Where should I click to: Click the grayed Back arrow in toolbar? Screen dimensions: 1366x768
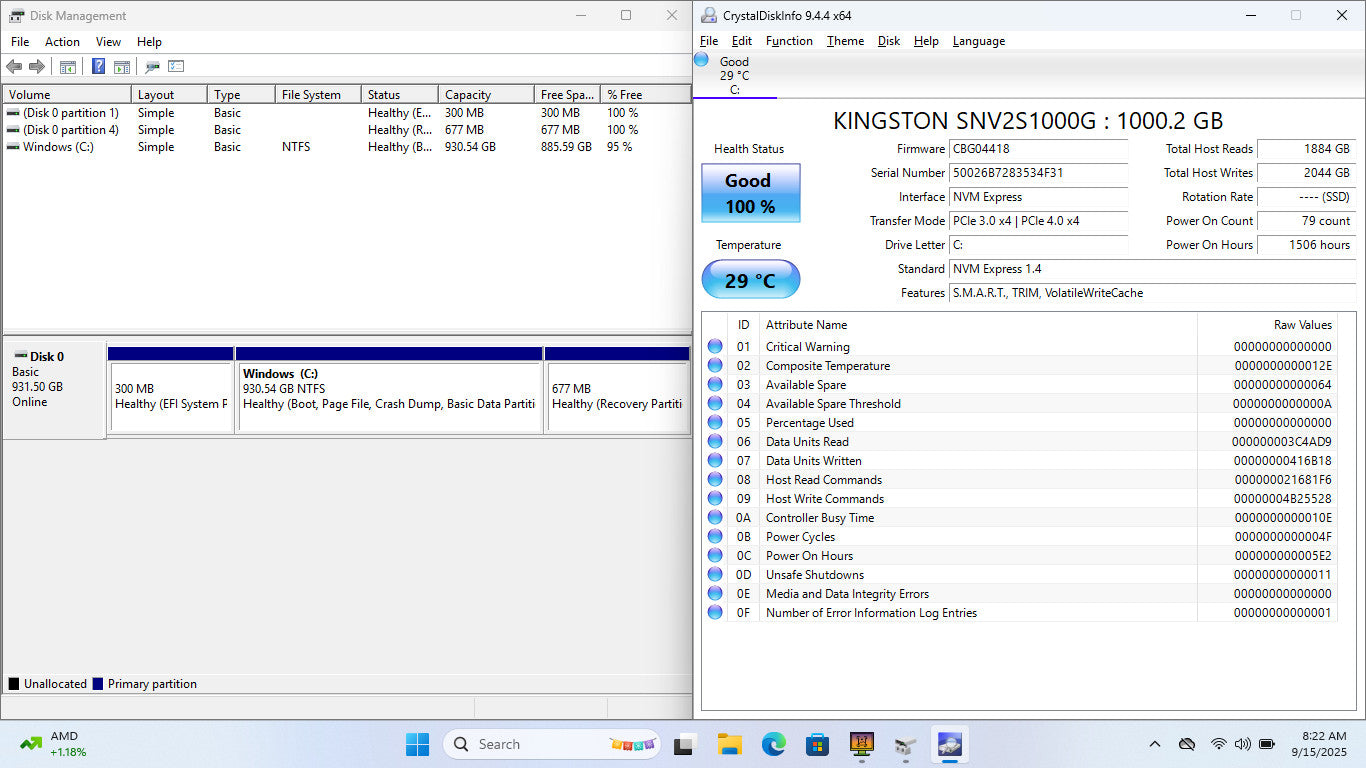point(14,67)
